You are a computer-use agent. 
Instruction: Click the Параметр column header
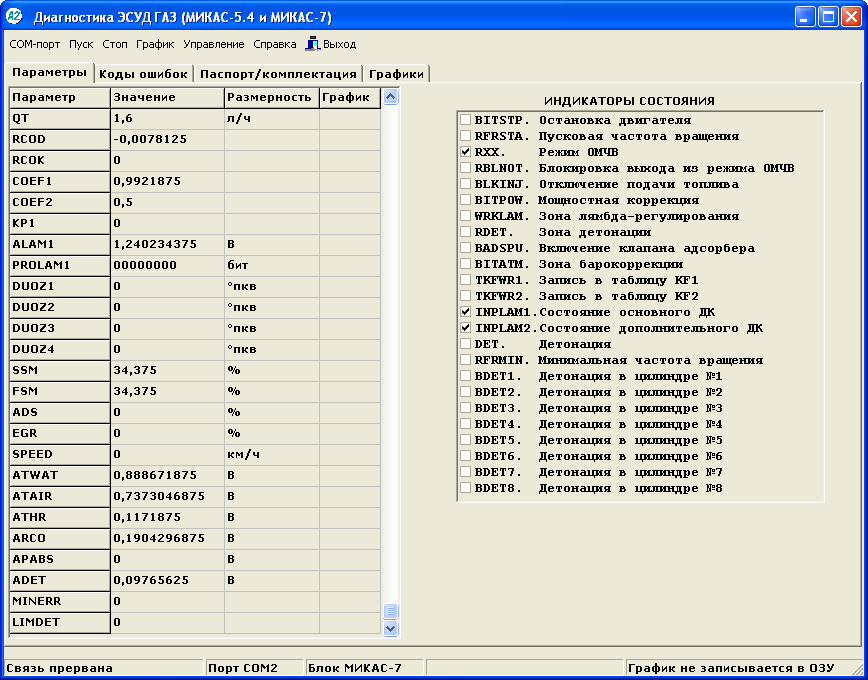point(60,97)
